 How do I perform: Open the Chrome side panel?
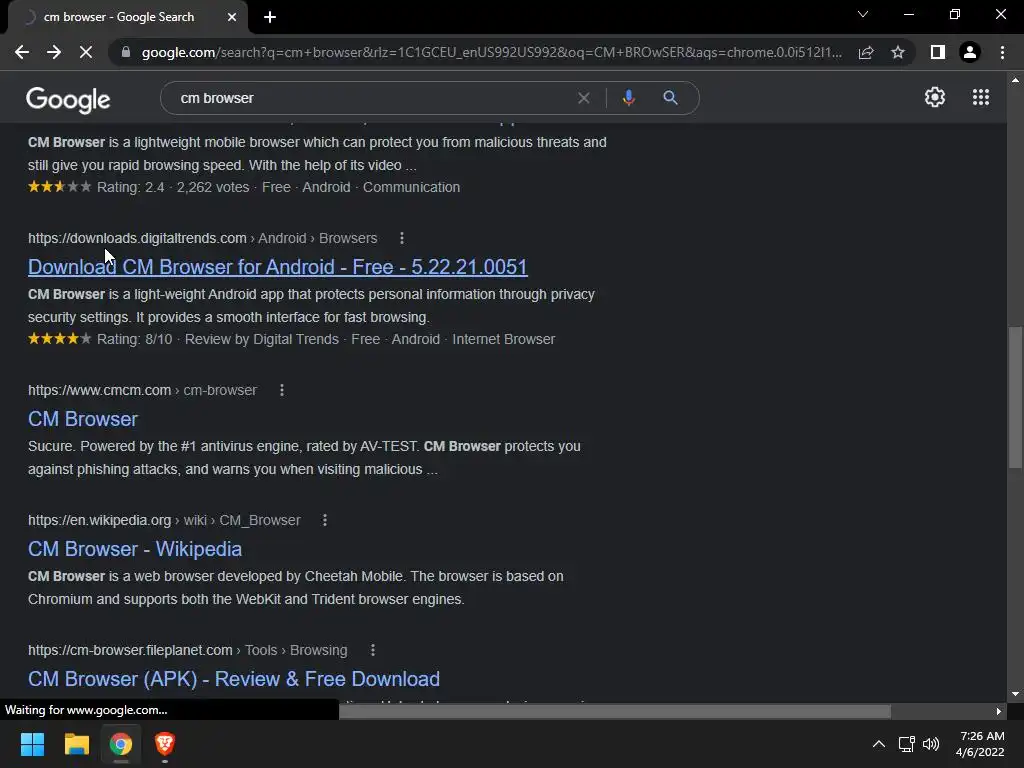click(x=938, y=52)
